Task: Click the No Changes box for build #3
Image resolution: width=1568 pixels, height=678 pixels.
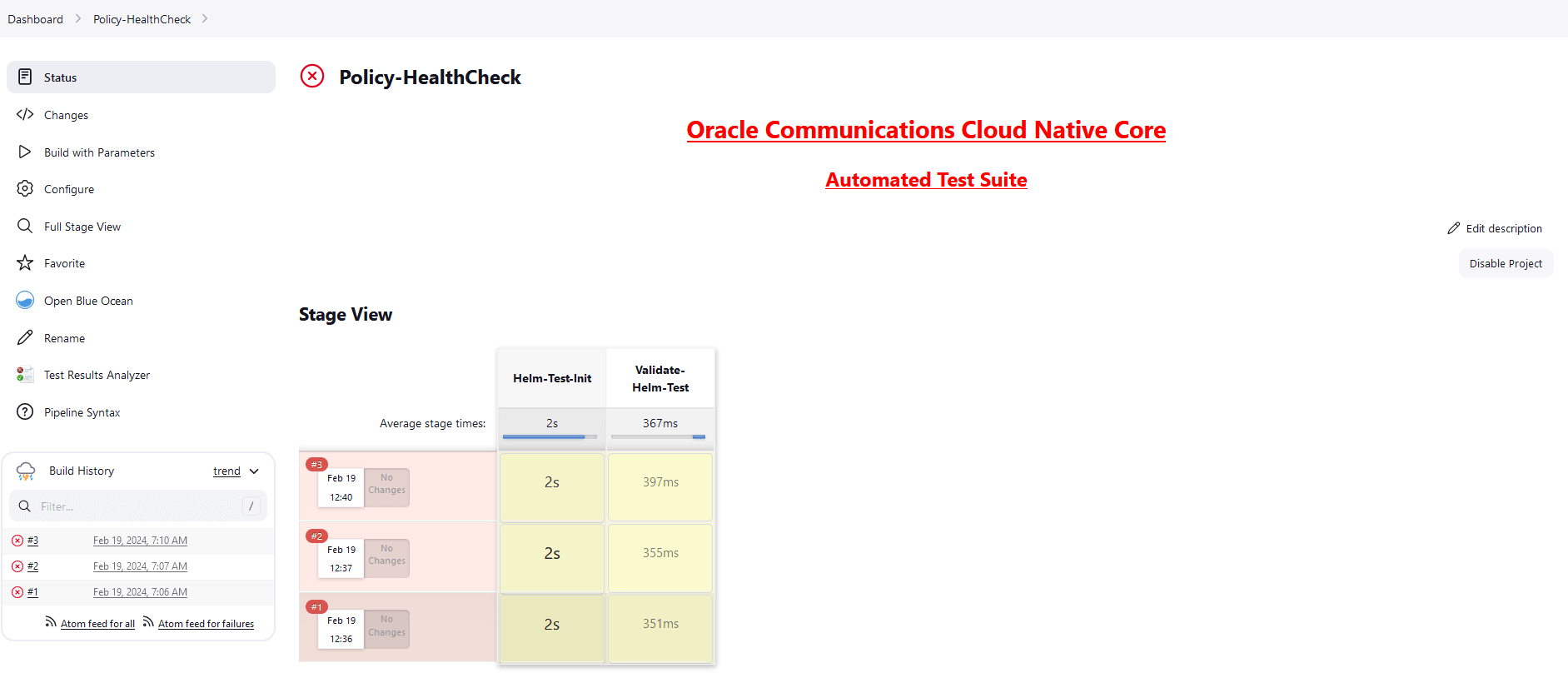Action: (x=386, y=486)
